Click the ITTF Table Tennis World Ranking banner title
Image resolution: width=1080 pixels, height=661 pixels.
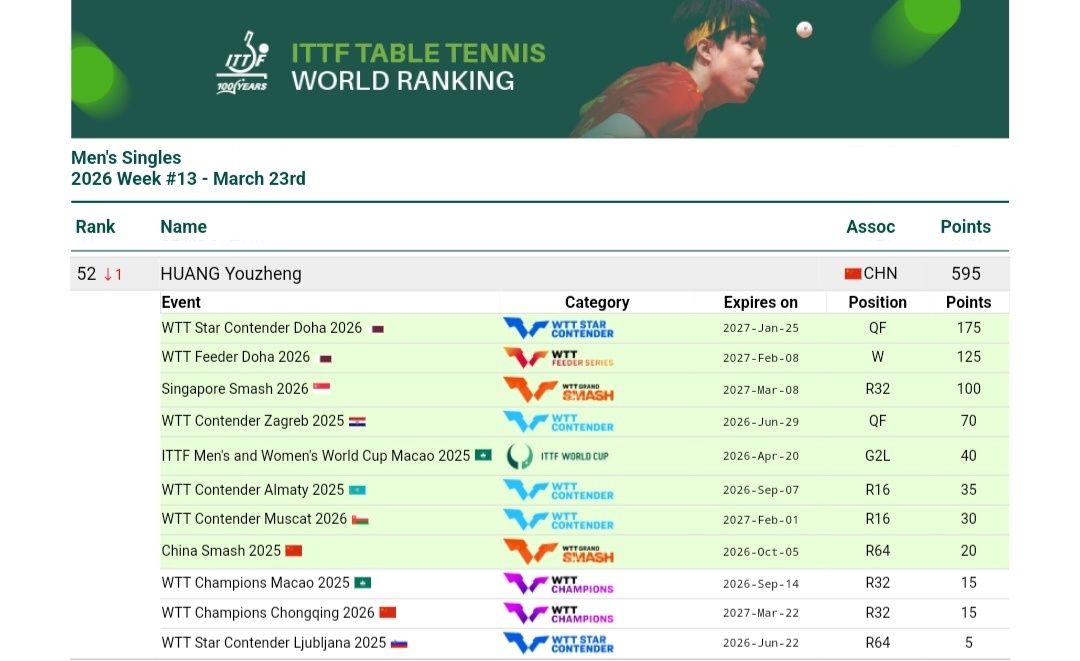coord(418,67)
